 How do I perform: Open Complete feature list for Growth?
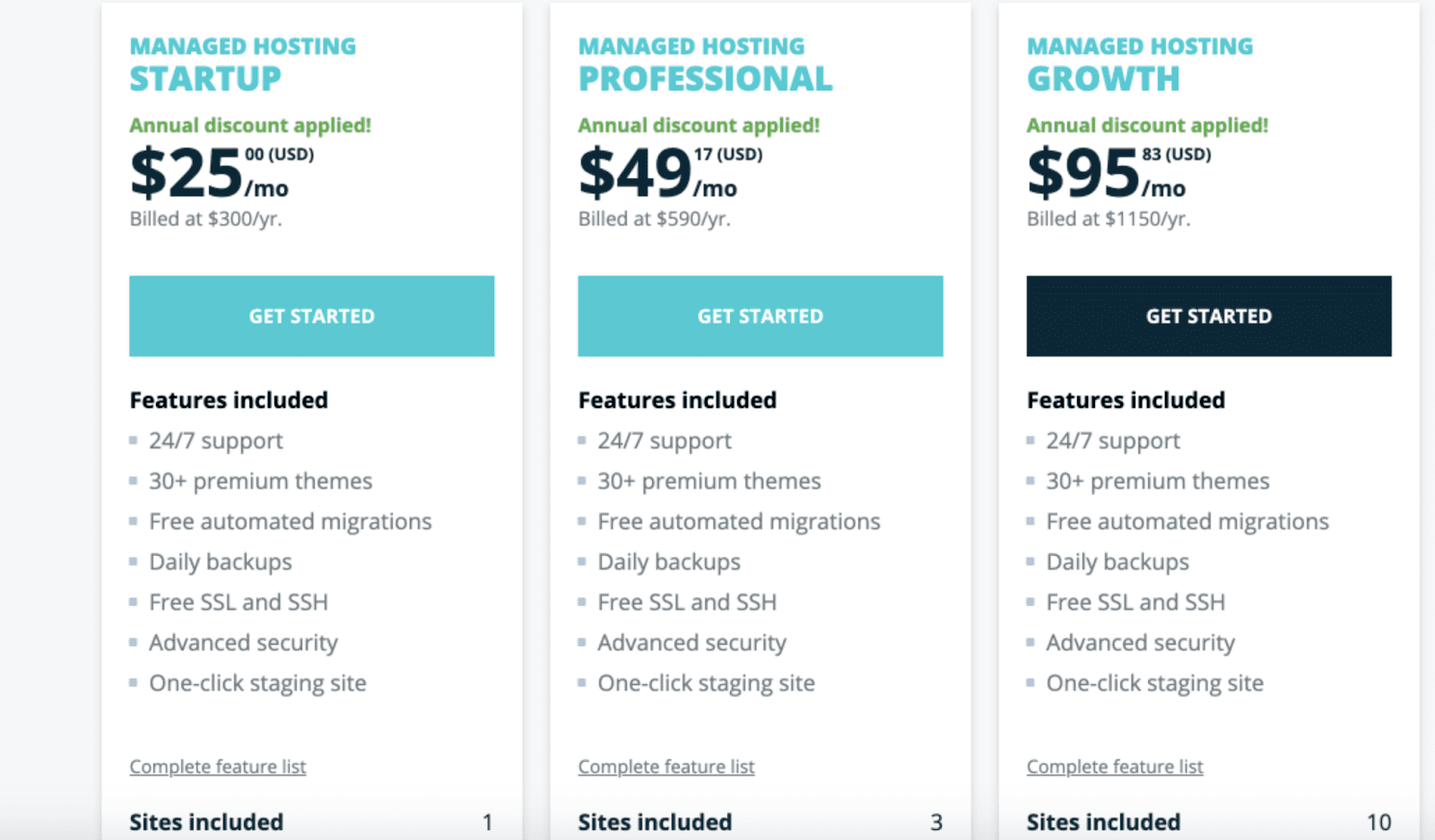[1114, 766]
